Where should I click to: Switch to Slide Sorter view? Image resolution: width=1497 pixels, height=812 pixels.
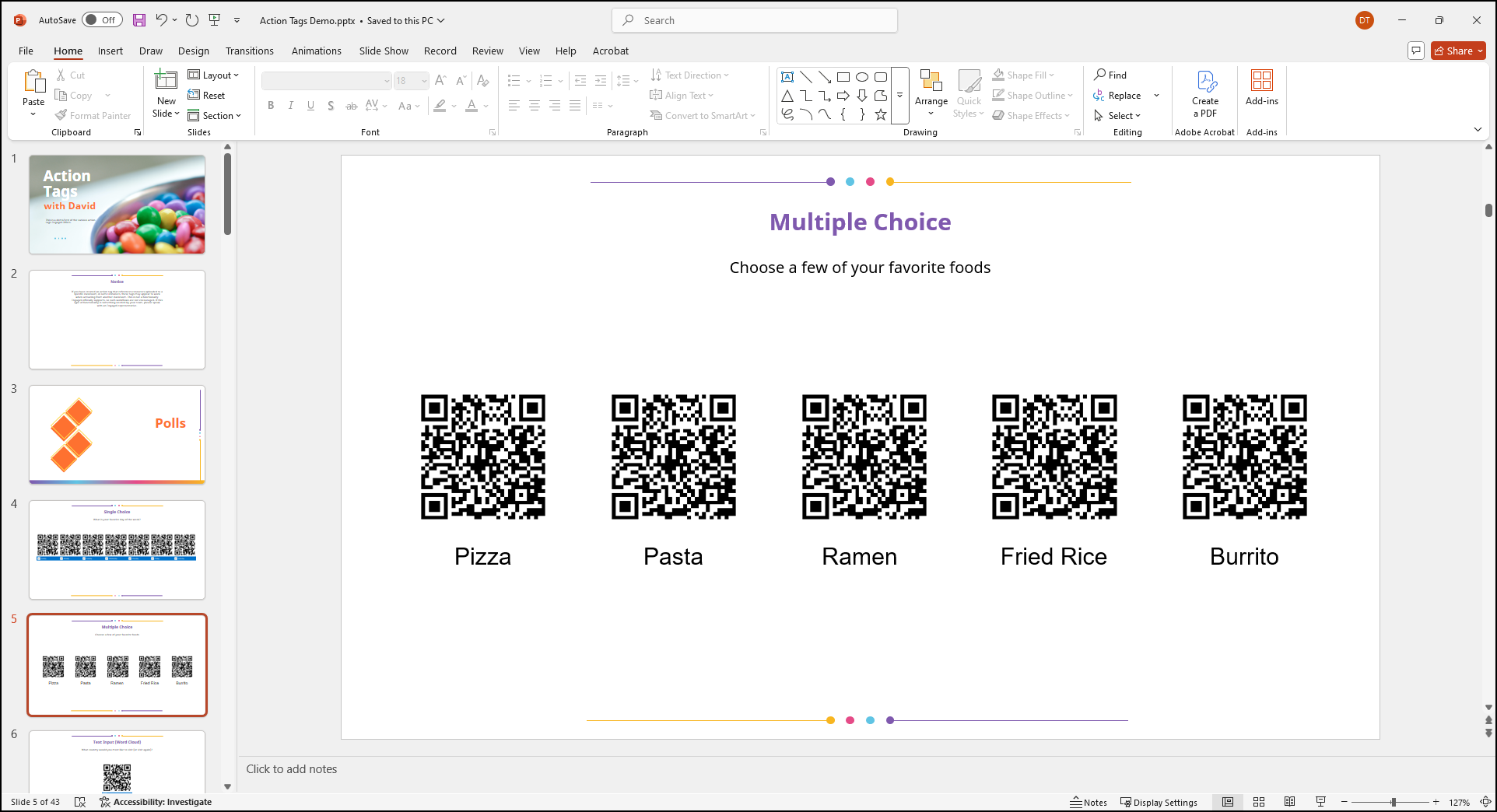(x=1259, y=802)
